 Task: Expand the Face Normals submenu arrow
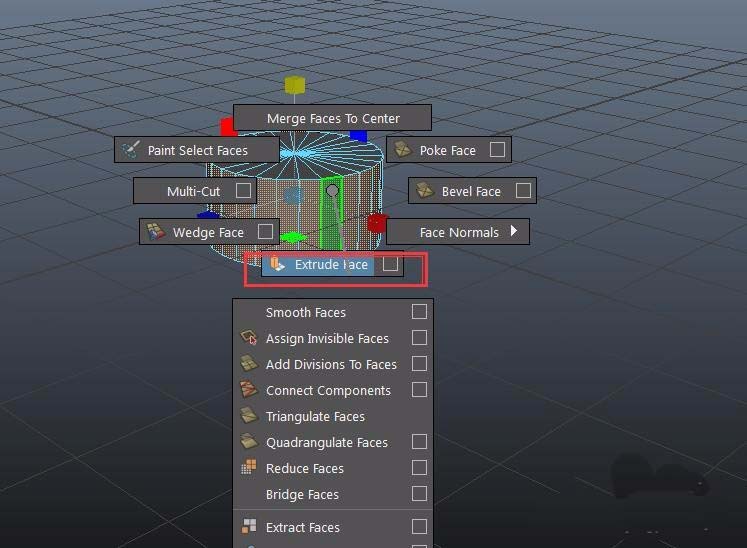[514, 231]
